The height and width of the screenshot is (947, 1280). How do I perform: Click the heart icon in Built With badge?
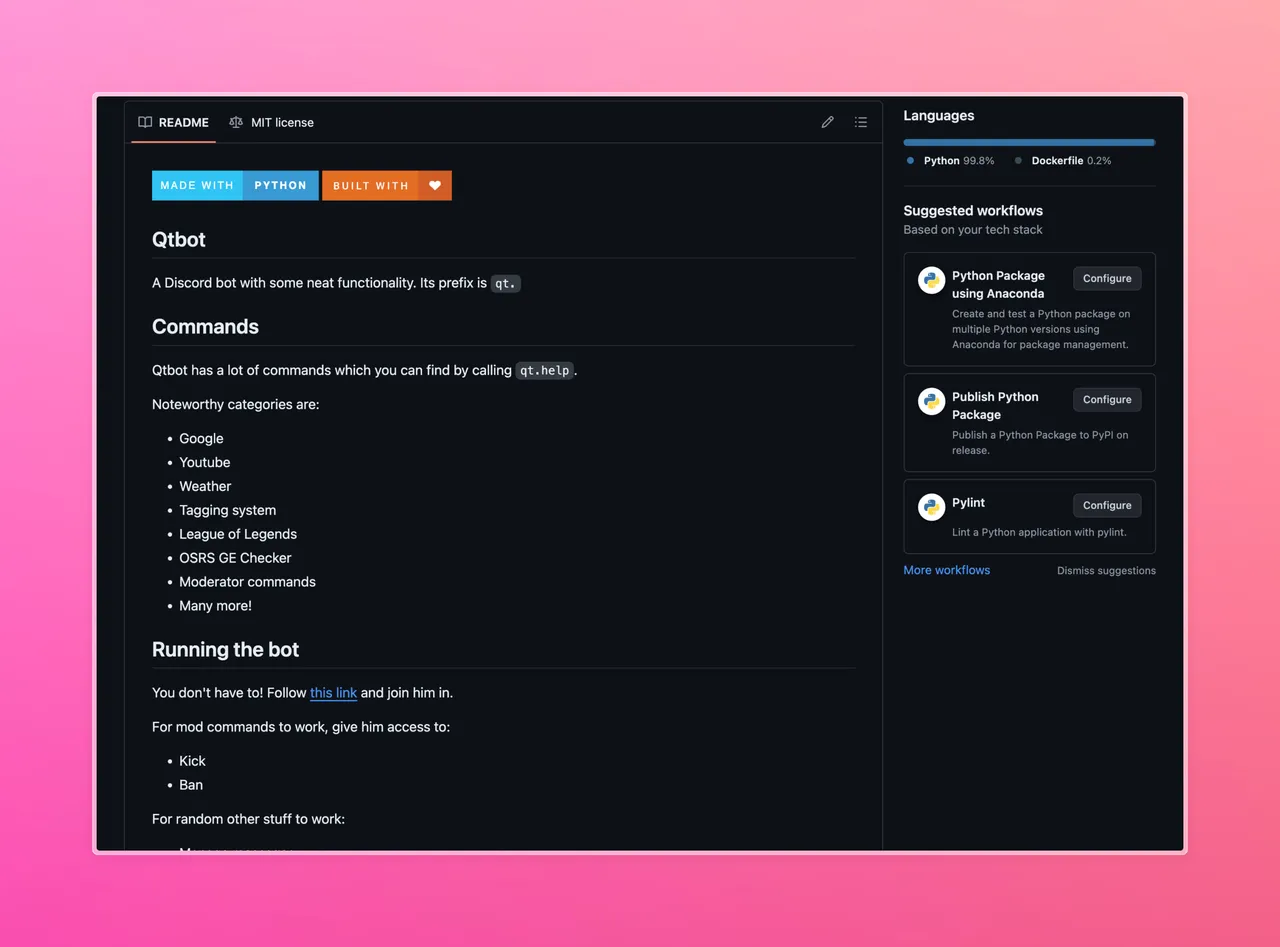point(435,185)
